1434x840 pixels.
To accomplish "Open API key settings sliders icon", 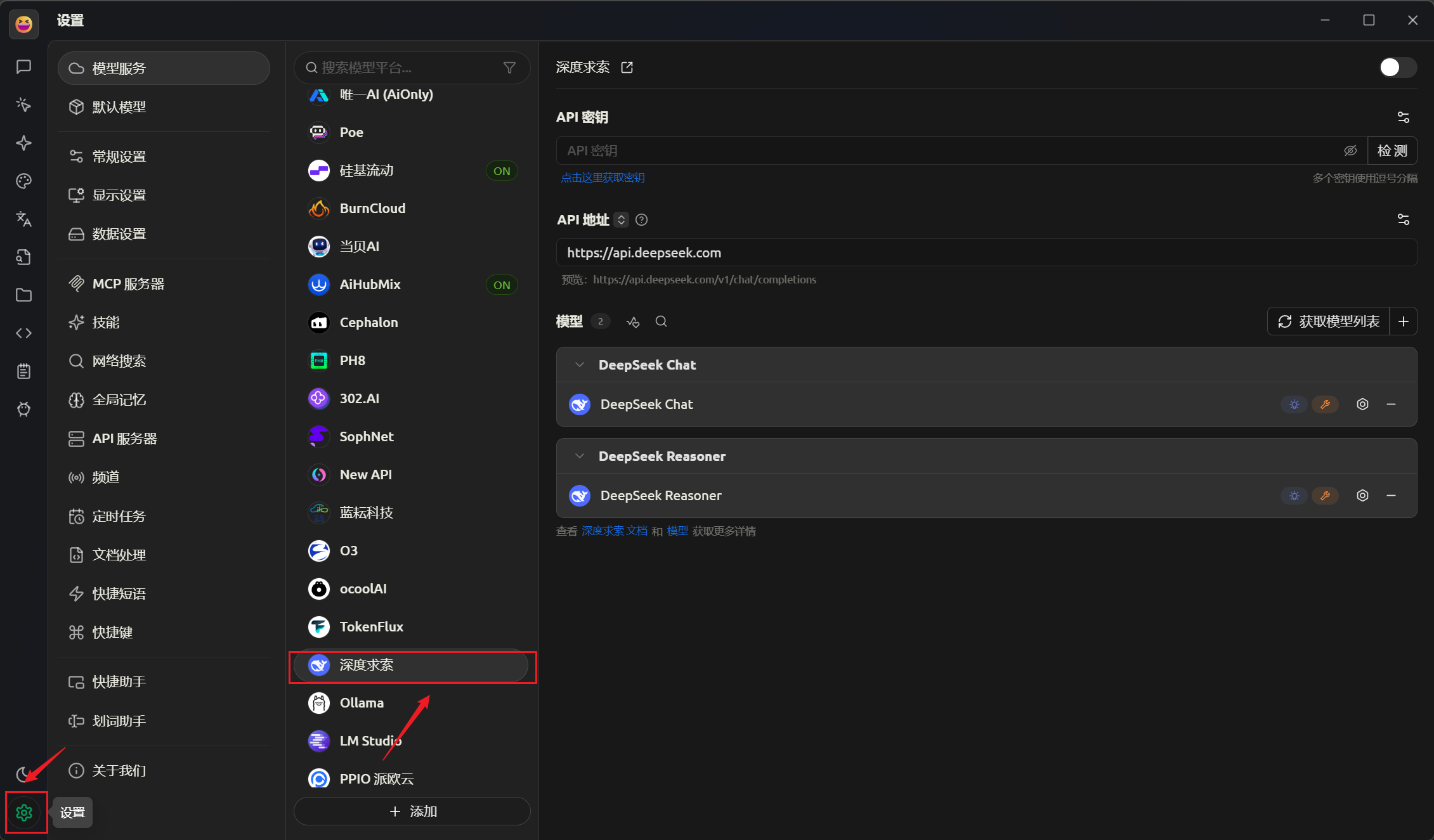I will (x=1403, y=117).
